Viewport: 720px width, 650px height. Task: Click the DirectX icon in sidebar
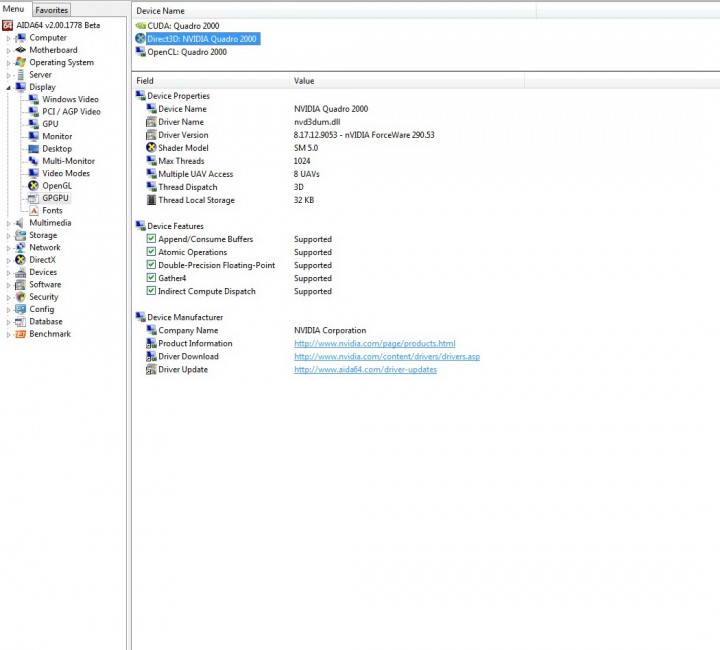20,260
